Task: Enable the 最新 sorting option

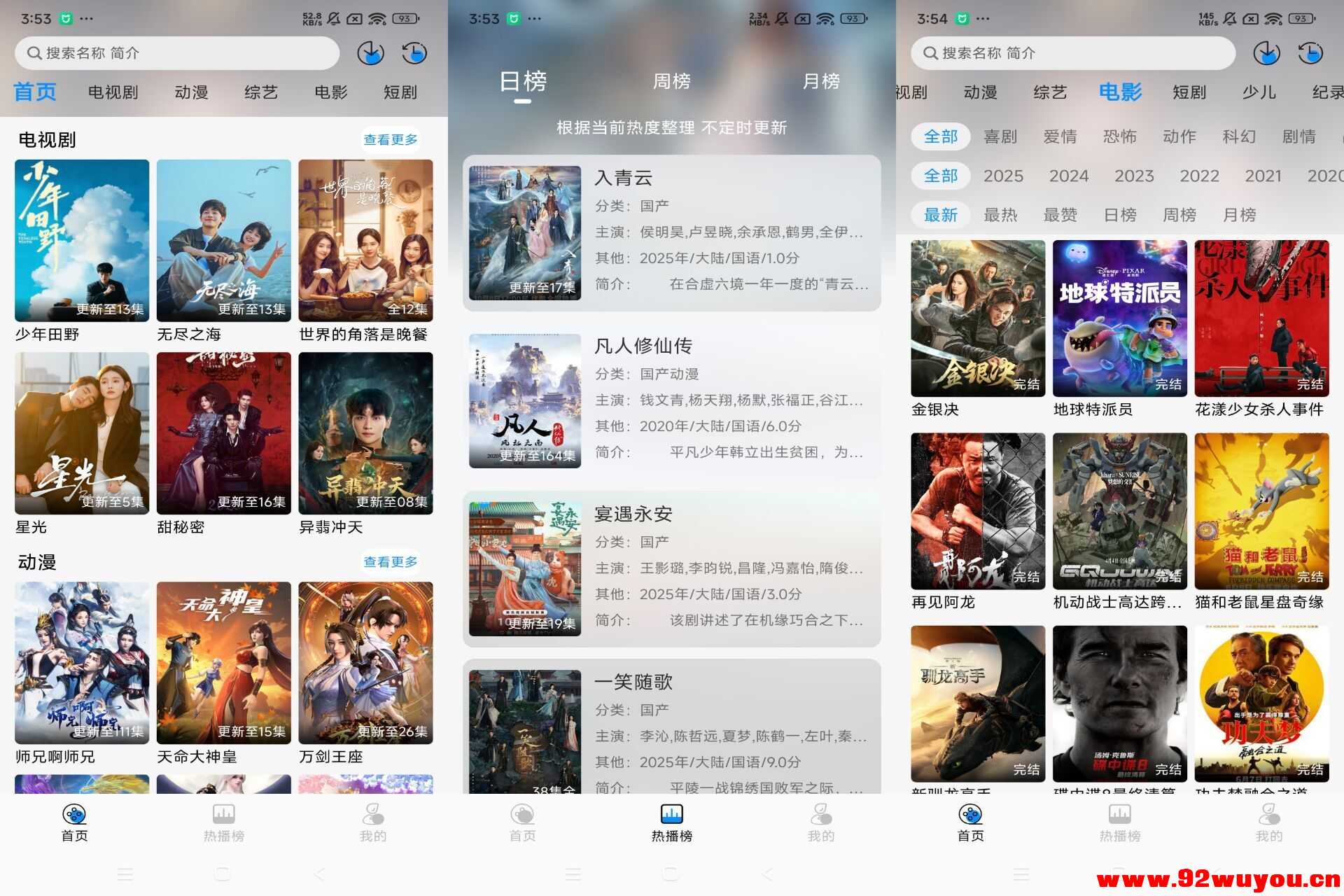Action: pyautogui.click(x=941, y=215)
